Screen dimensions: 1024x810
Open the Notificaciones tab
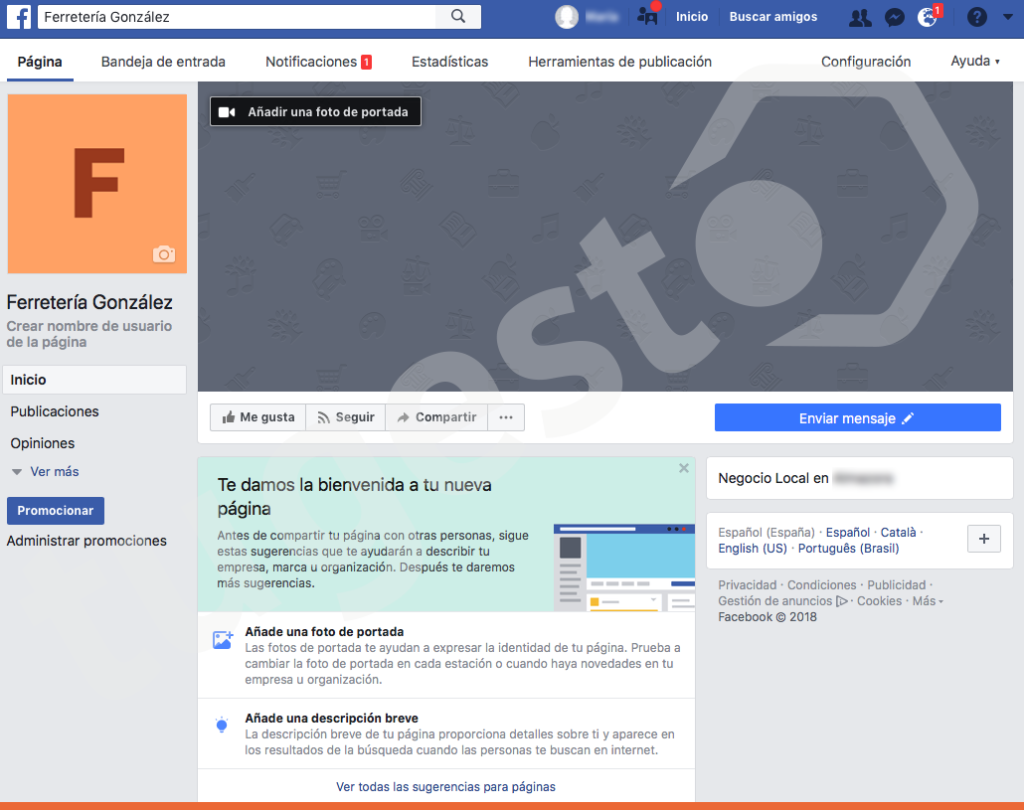[x=318, y=61]
